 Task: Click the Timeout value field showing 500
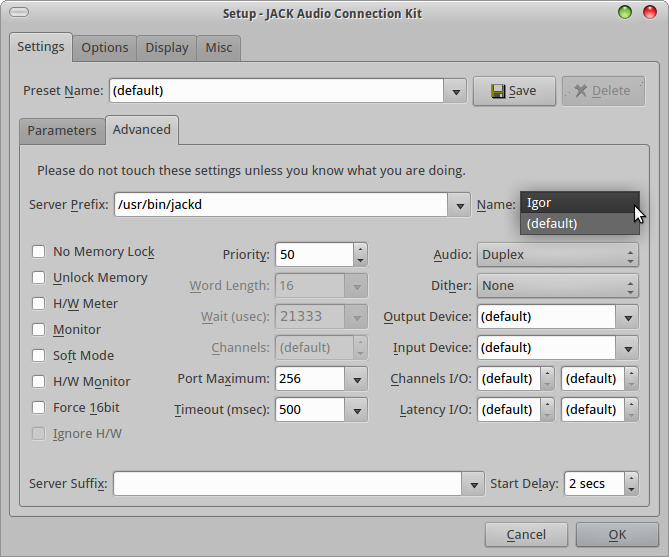310,410
